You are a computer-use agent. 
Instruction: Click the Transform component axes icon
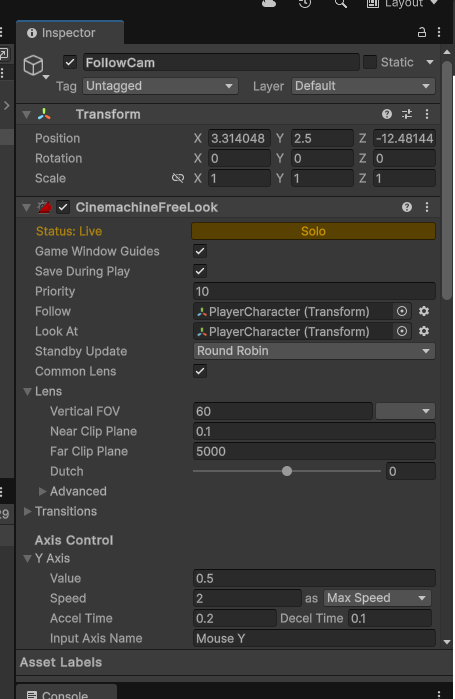[x=44, y=114]
